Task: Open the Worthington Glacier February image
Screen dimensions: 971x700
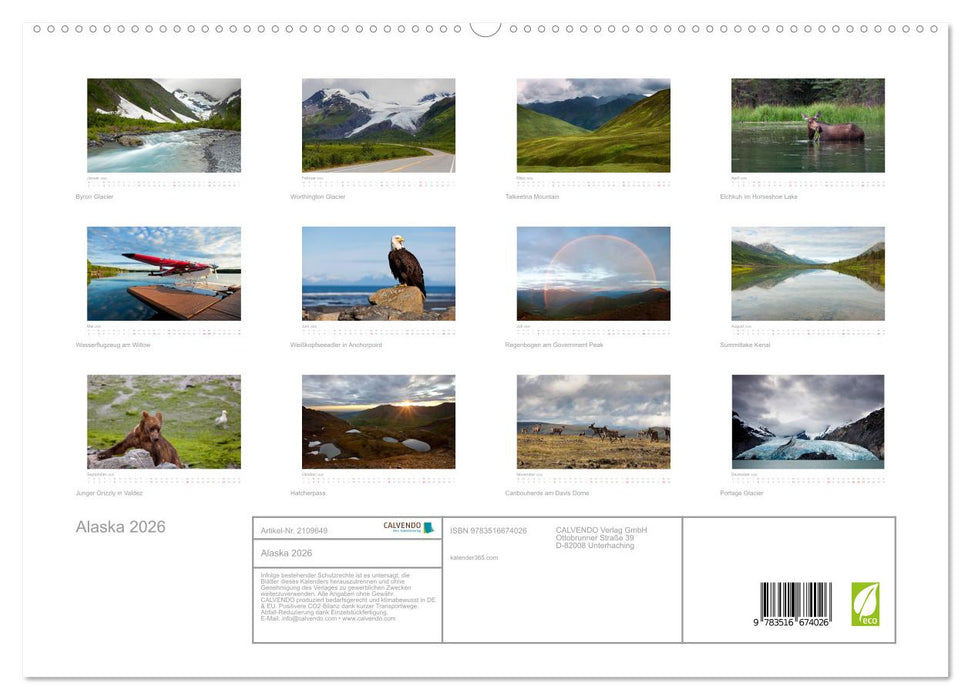Action: click(x=379, y=124)
